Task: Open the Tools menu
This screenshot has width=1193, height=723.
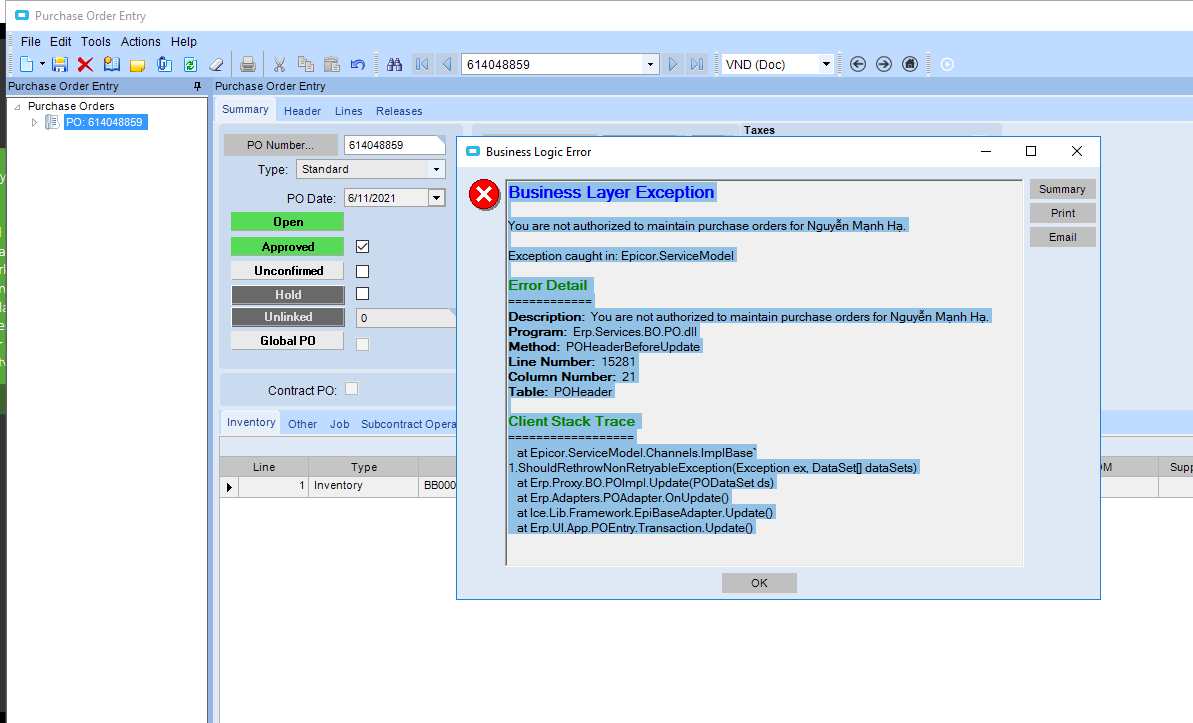Action: tap(96, 42)
